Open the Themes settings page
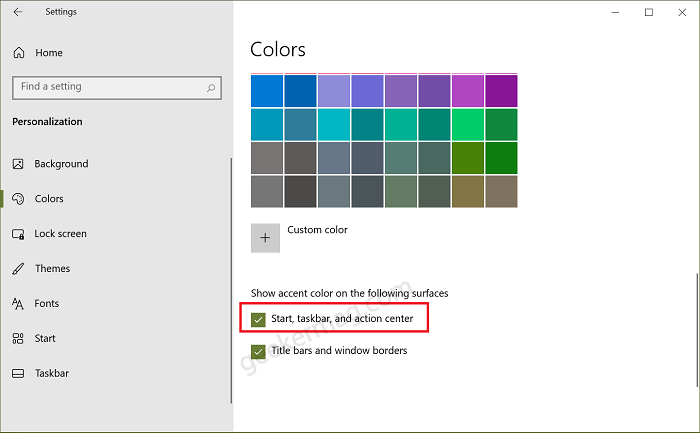 53,269
